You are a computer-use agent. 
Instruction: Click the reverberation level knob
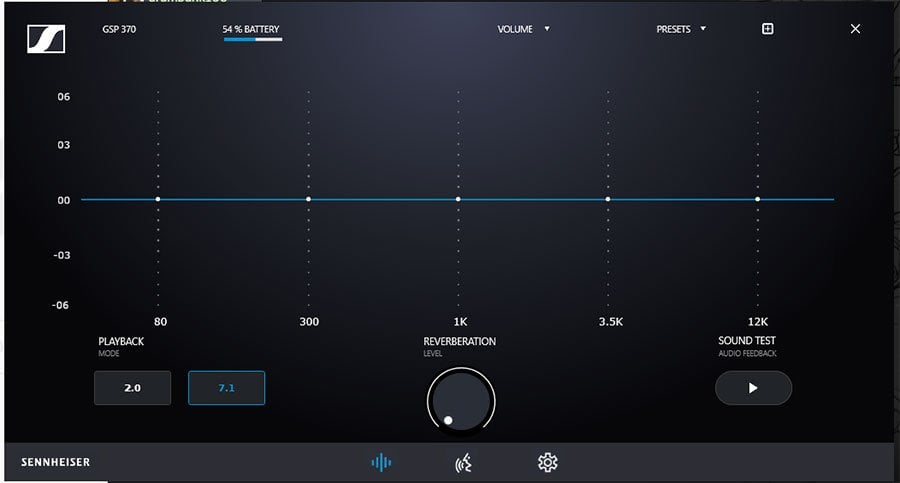click(461, 400)
